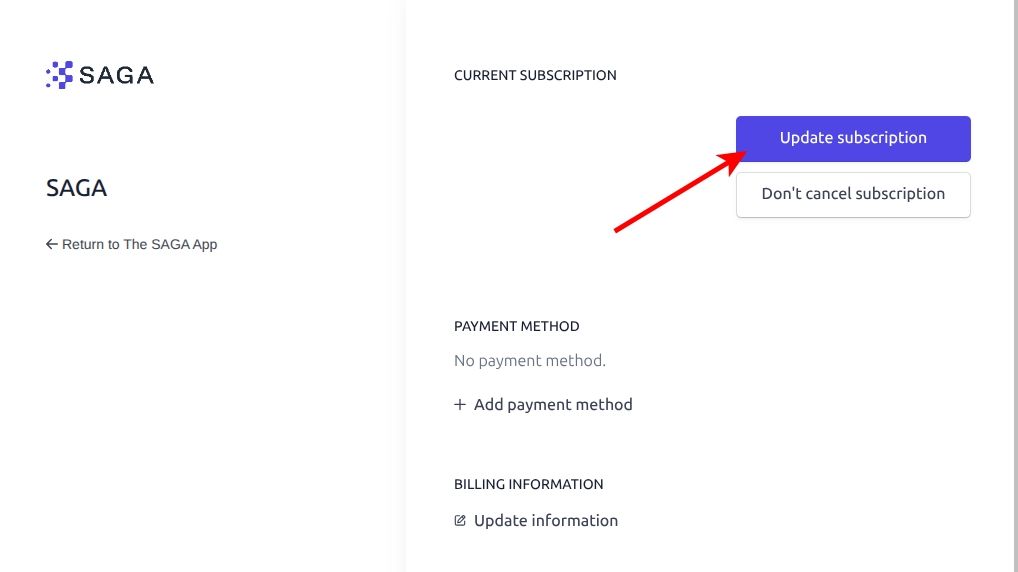
Task: Open the Add payment method link
Action: (553, 405)
